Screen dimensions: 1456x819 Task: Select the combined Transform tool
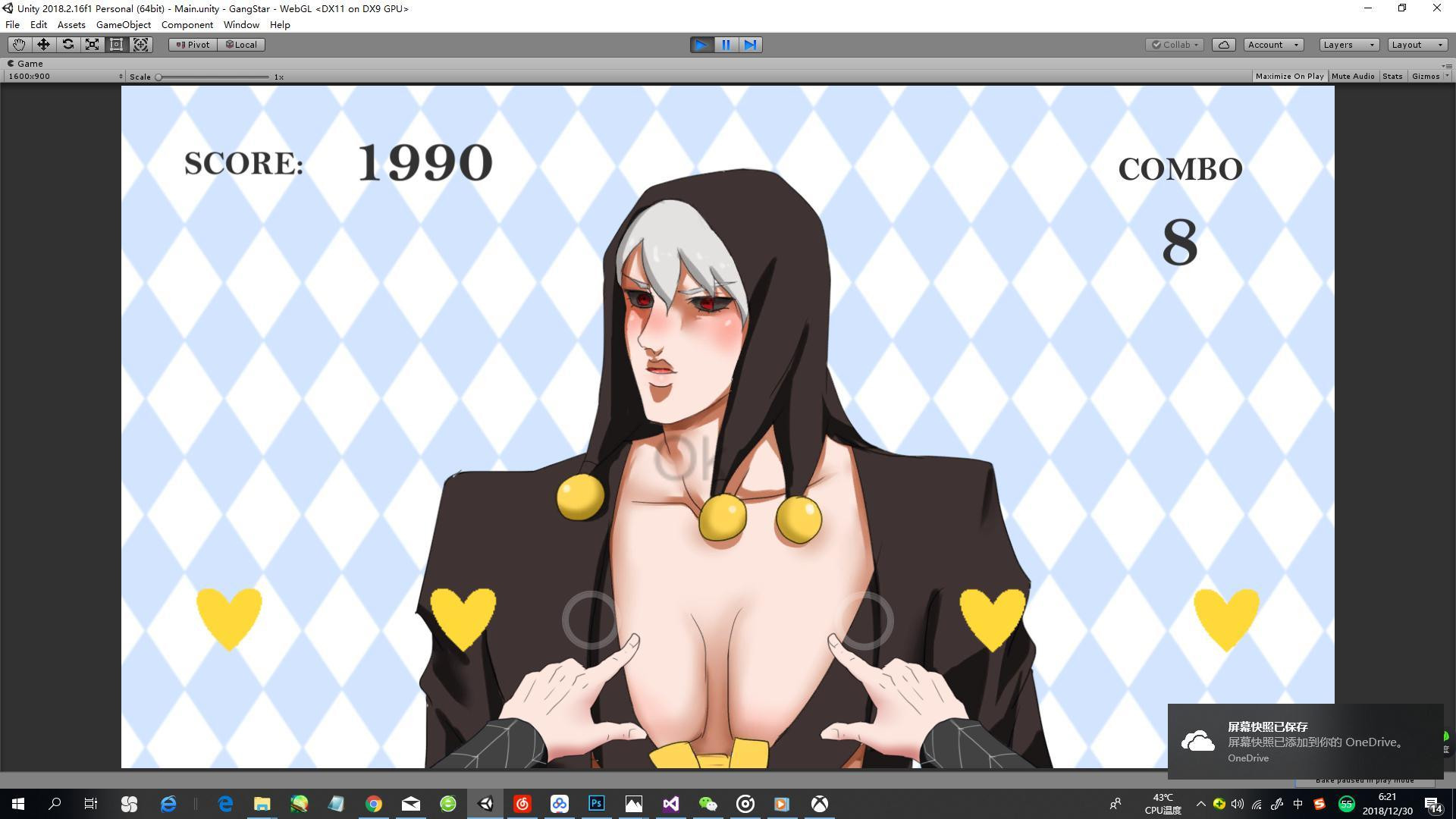(141, 45)
